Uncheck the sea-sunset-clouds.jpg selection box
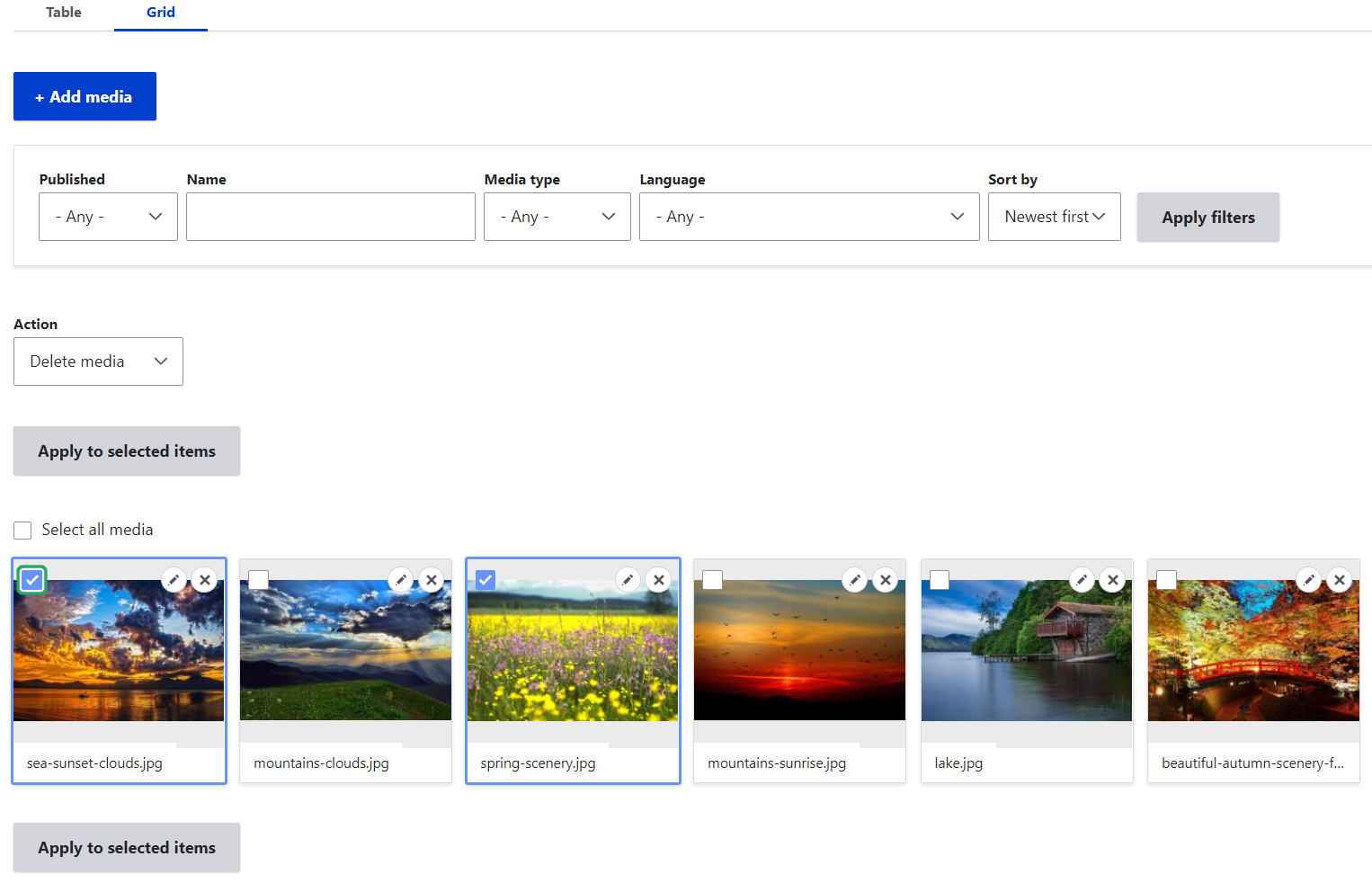This screenshot has height=883, width=1372. 31,580
